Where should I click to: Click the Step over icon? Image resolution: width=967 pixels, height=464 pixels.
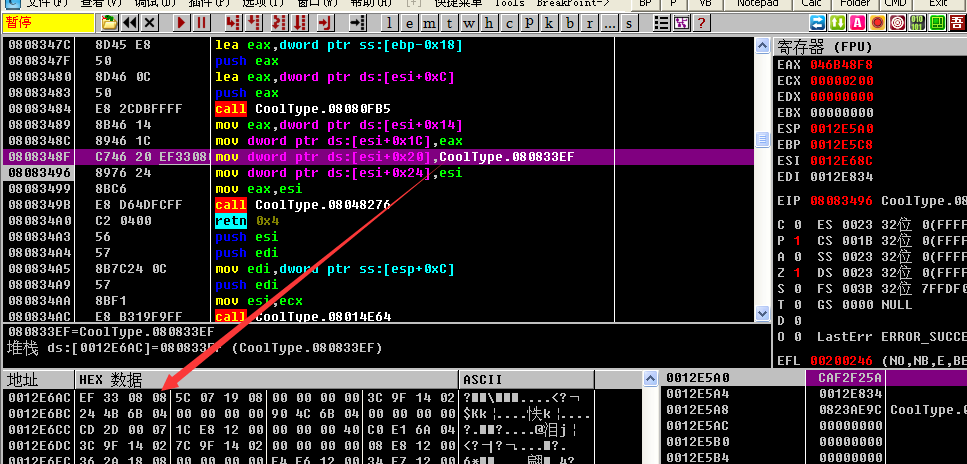pos(254,22)
